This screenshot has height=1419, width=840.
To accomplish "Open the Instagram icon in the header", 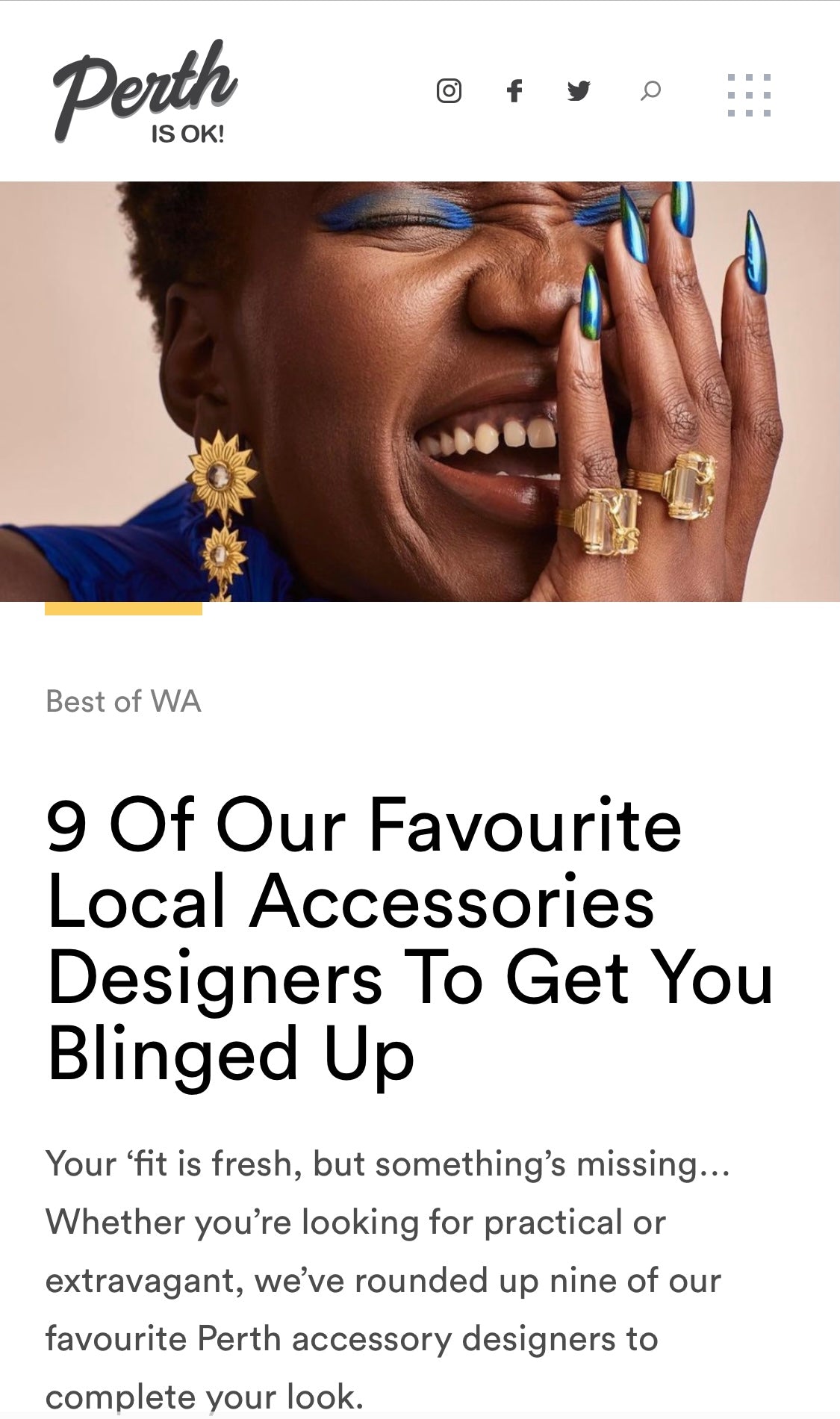I will [x=449, y=91].
